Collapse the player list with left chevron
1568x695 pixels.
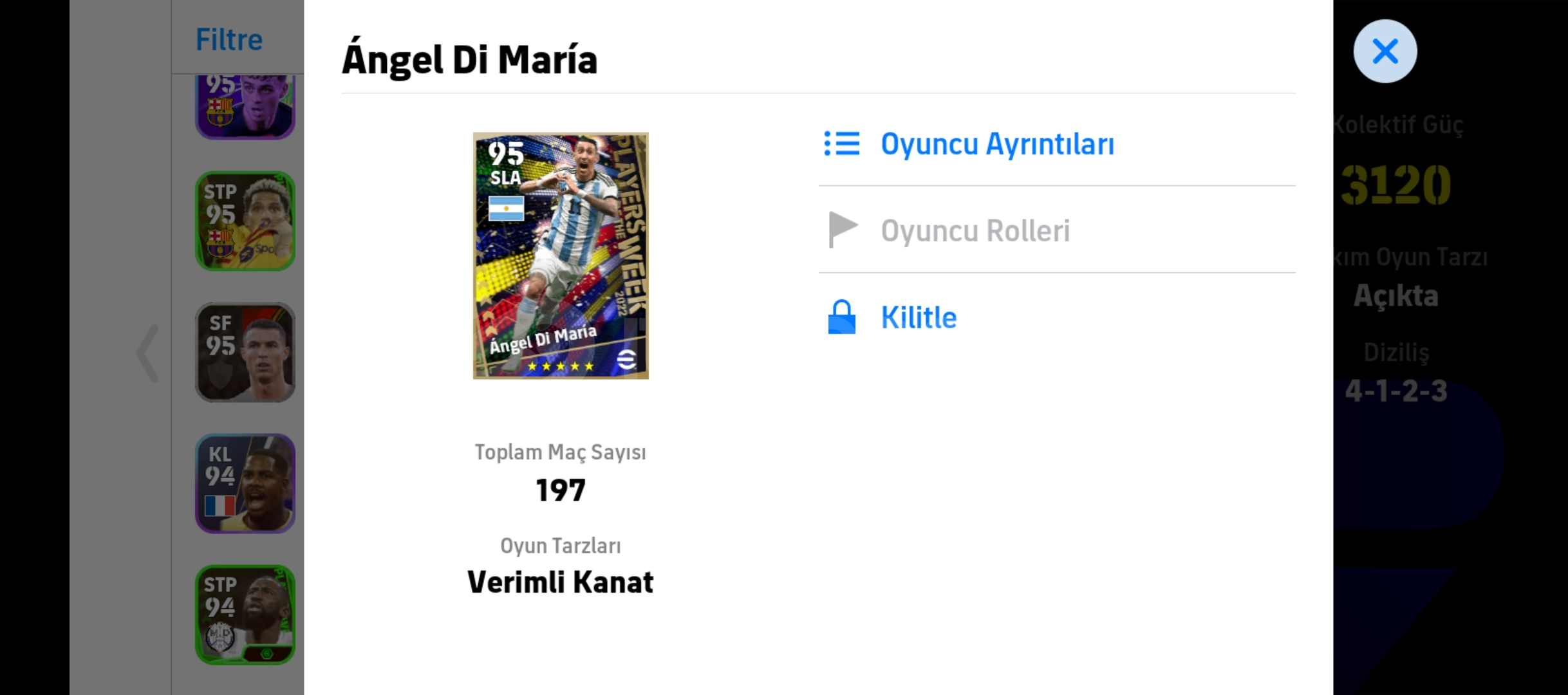148,353
